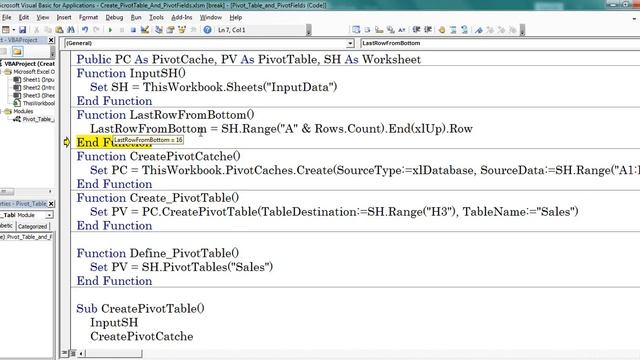This screenshot has height=360, width=640.
Task: Open Properties Window toolbar icon
Action: [x=170, y=30]
